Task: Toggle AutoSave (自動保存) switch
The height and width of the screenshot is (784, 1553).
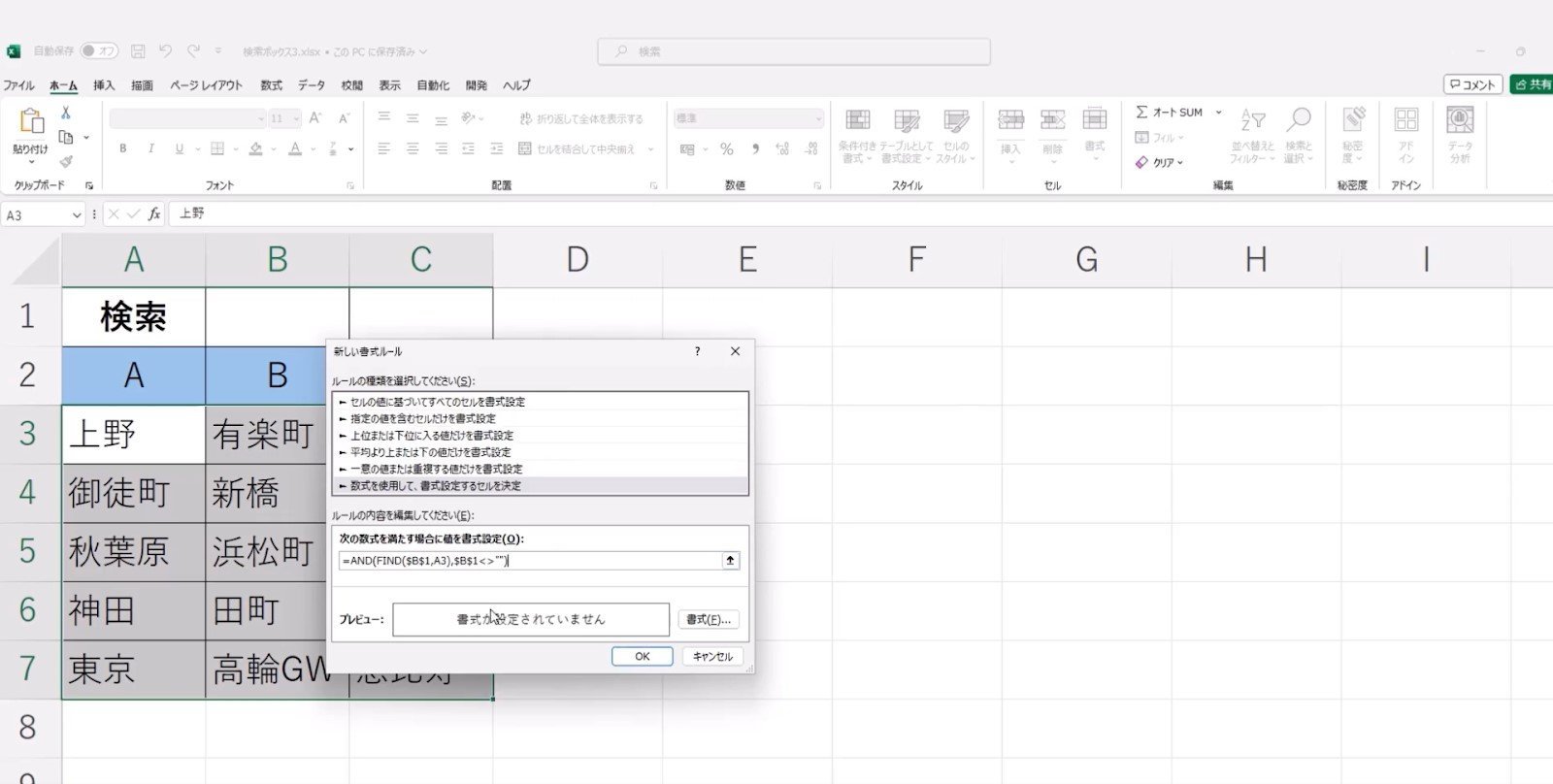Action: point(99,51)
